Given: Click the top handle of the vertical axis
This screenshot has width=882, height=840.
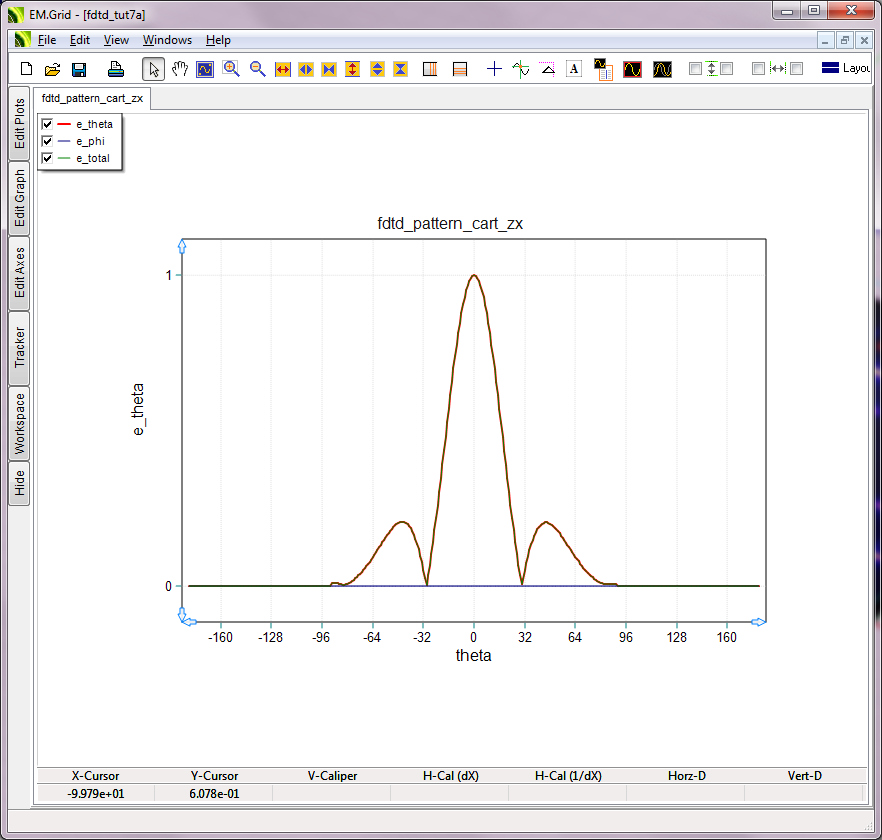Looking at the screenshot, I should pyautogui.click(x=182, y=245).
